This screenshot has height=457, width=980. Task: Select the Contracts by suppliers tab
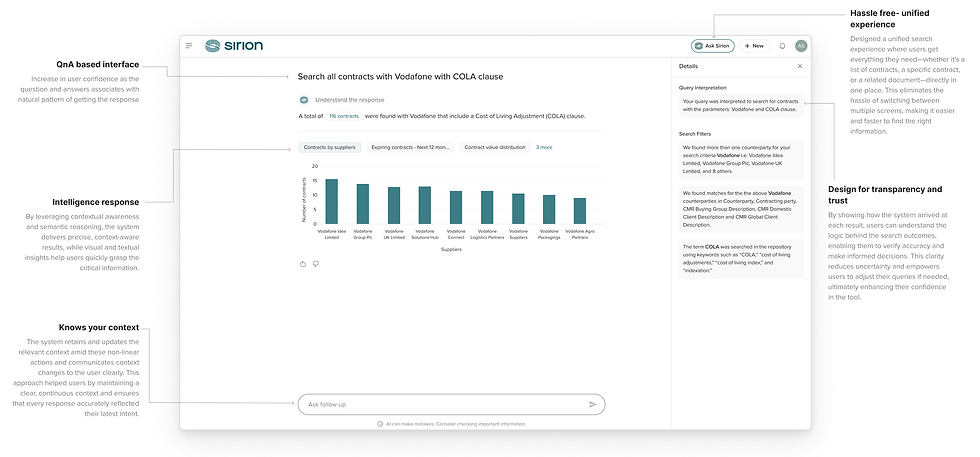pos(329,148)
